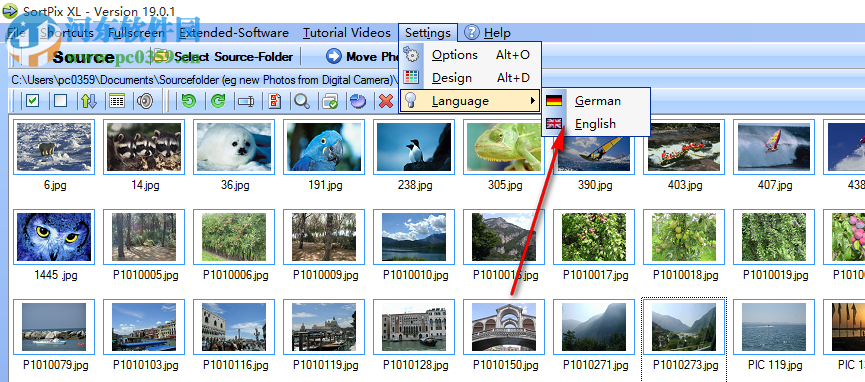Click the Select Source-Folder button

coord(223,56)
